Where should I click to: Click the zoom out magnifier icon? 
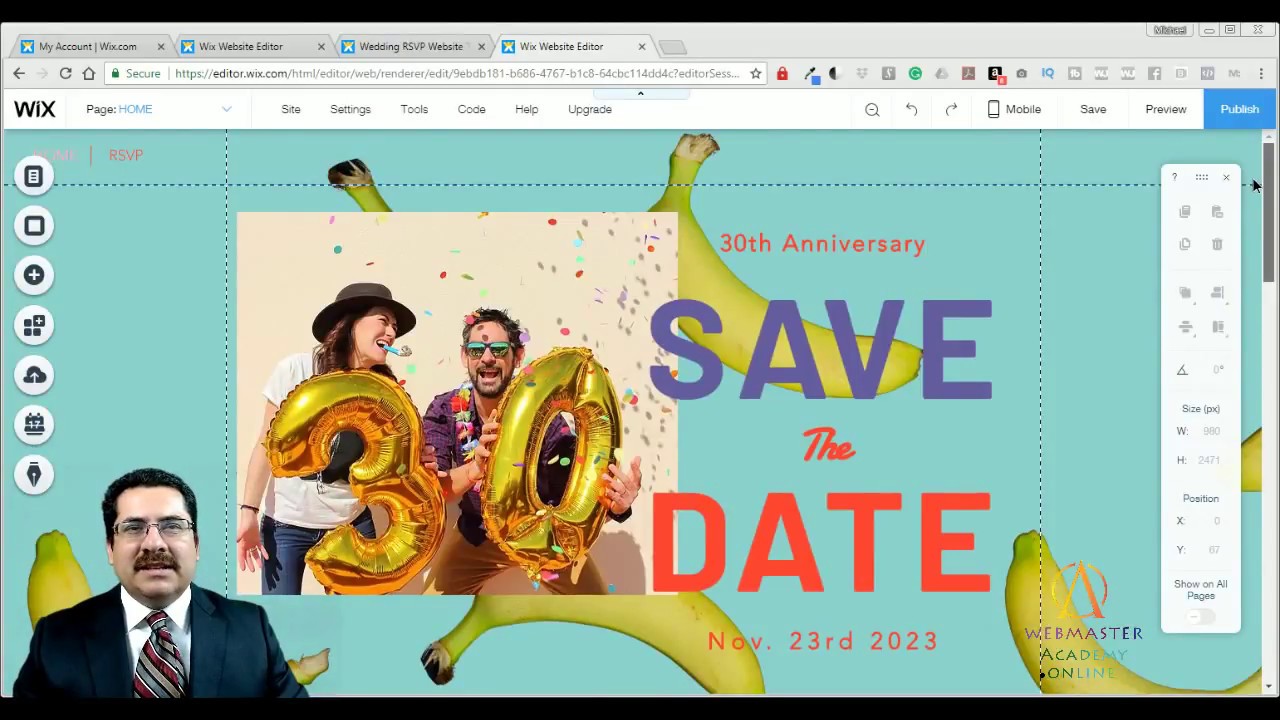coord(872,109)
